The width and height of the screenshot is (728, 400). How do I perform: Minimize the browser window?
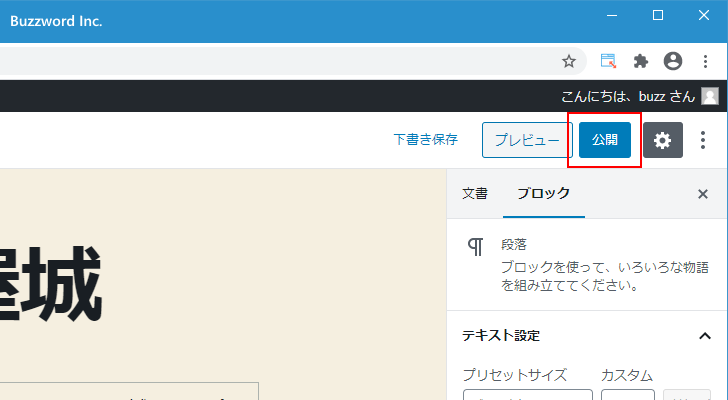pyautogui.click(x=612, y=15)
